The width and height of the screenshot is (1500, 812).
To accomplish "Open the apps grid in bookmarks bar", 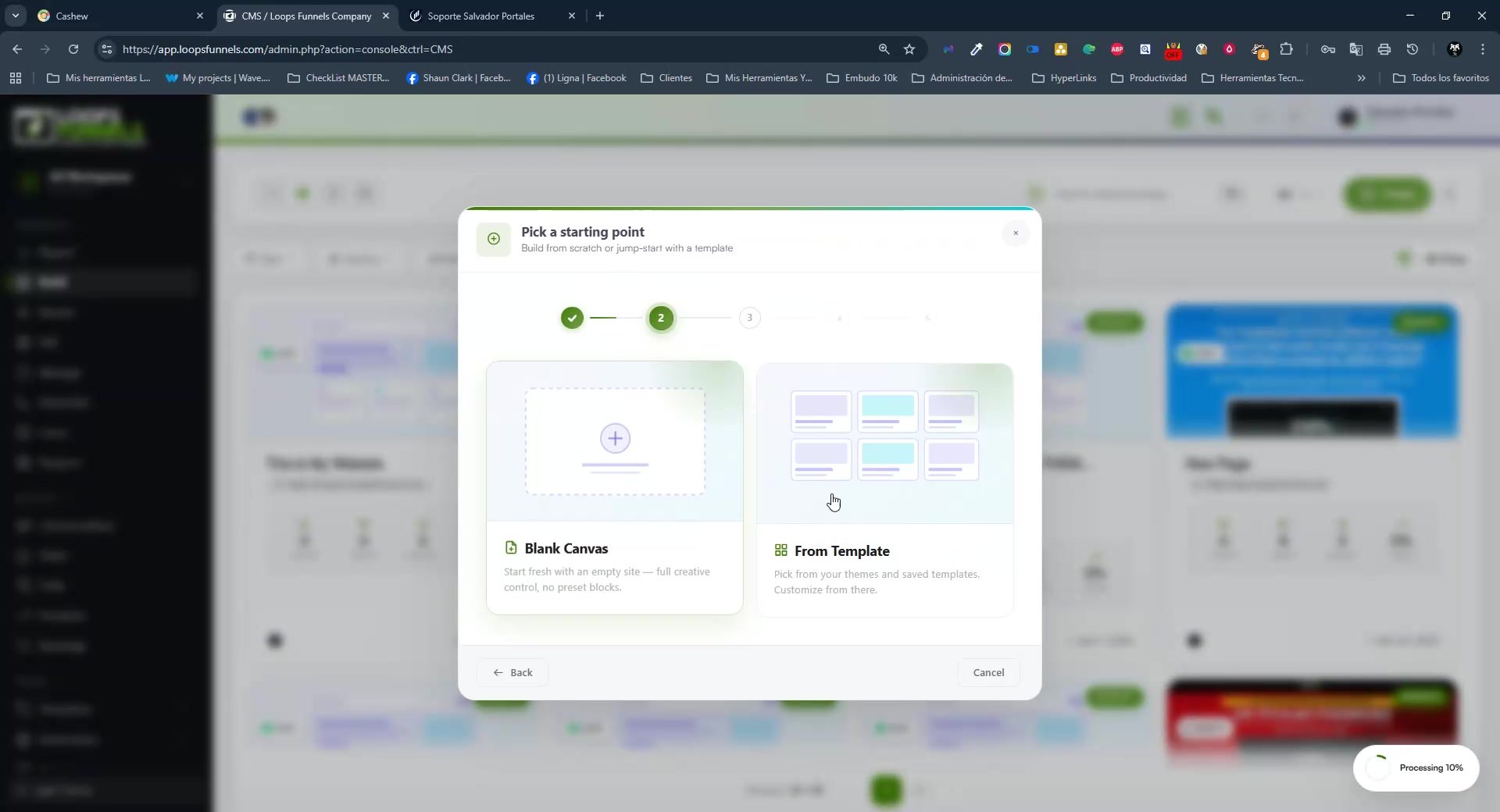I will click(x=16, y=78).
